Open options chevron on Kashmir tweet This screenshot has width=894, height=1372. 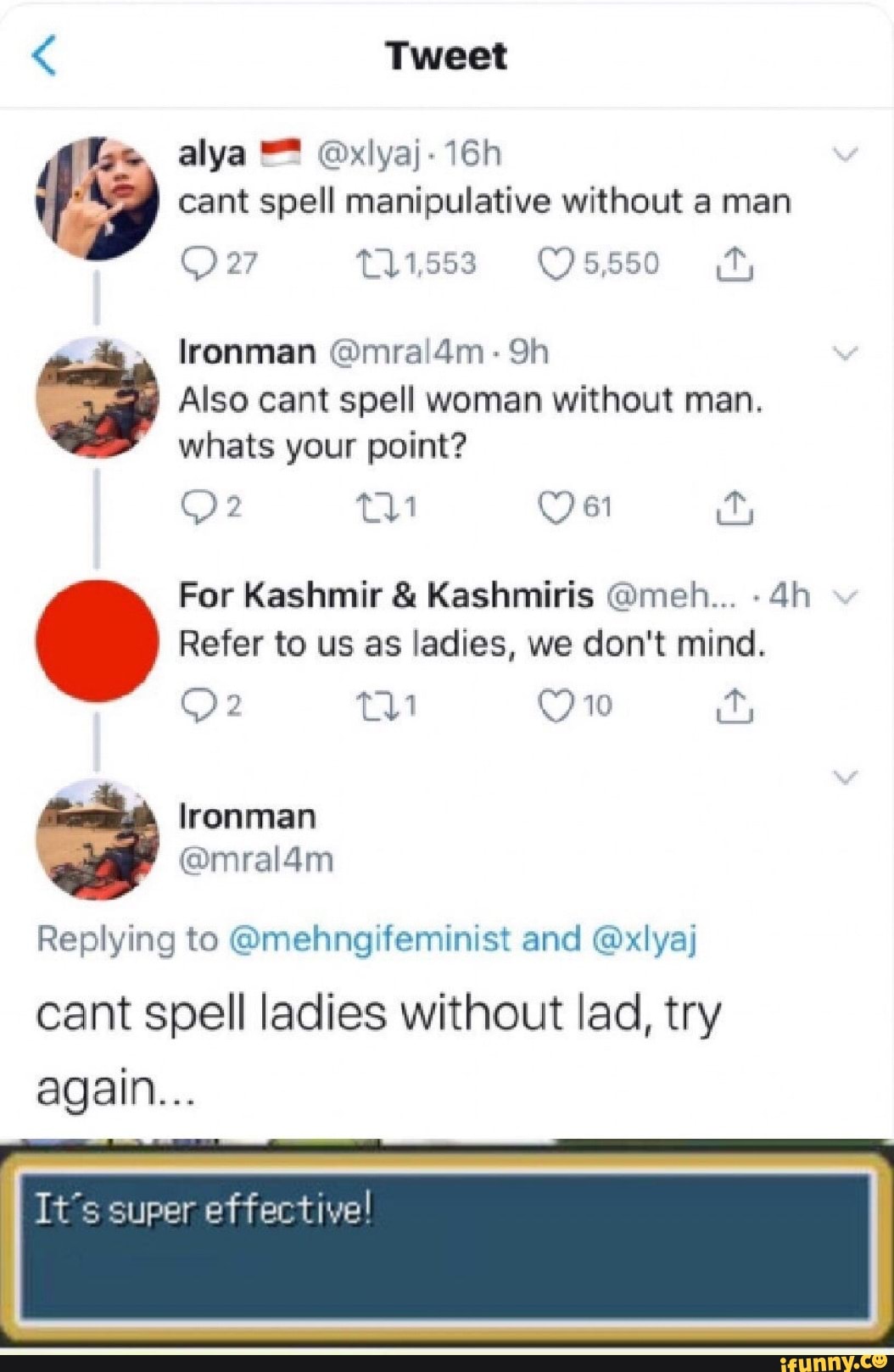(x=846, y=597)
